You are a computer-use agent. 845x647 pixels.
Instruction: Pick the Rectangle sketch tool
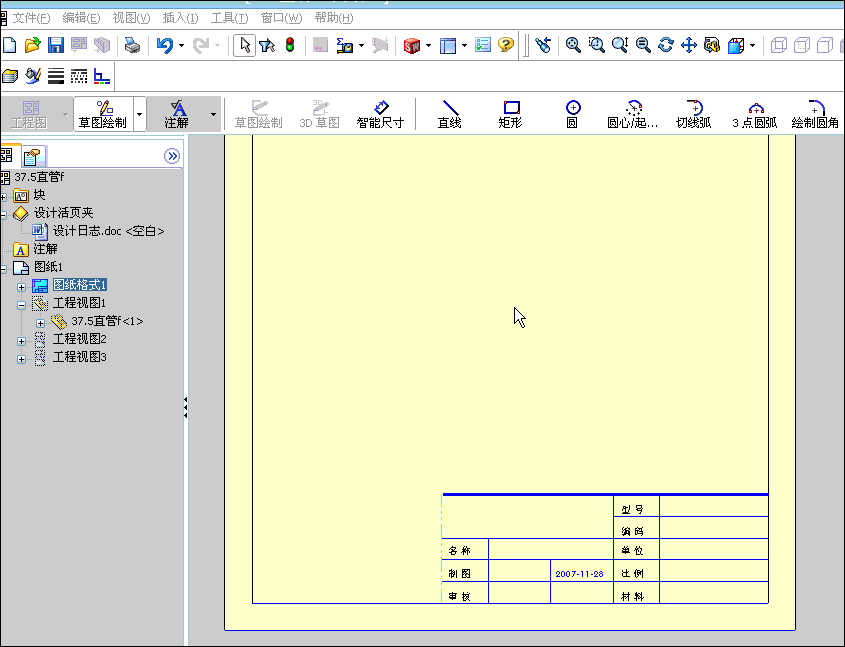pos(510,114)
